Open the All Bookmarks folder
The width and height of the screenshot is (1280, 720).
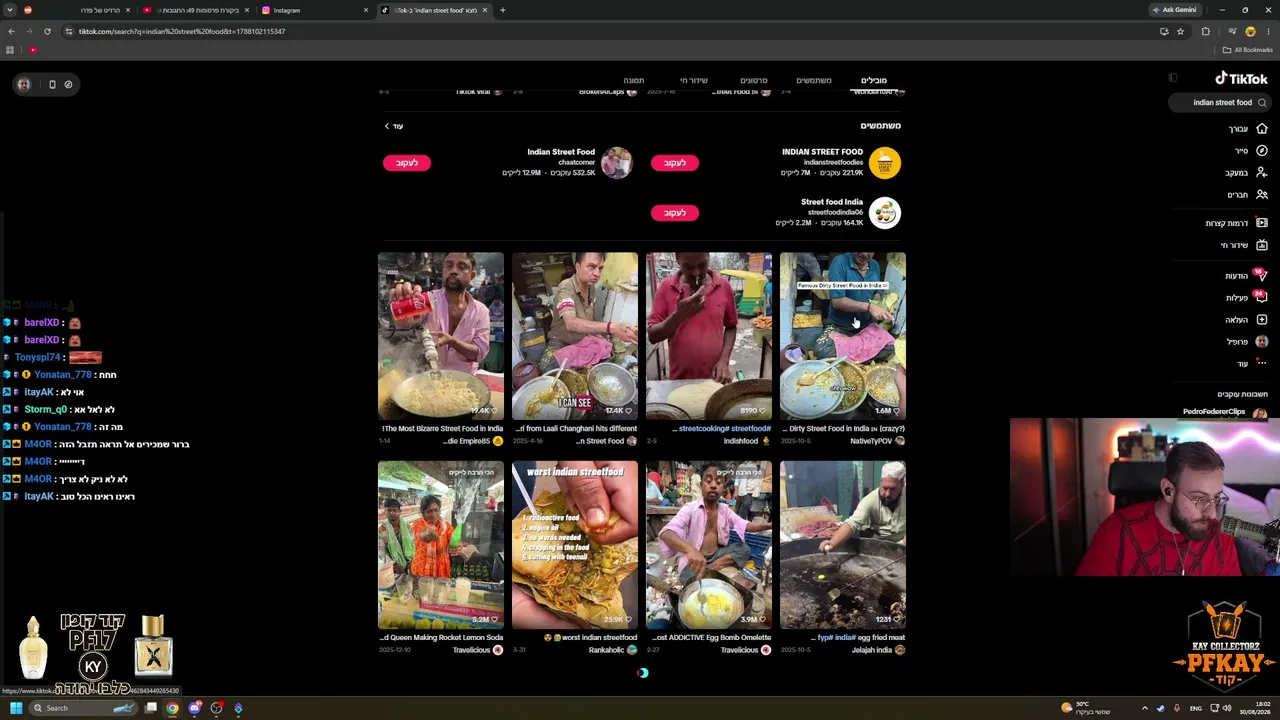1249,50
